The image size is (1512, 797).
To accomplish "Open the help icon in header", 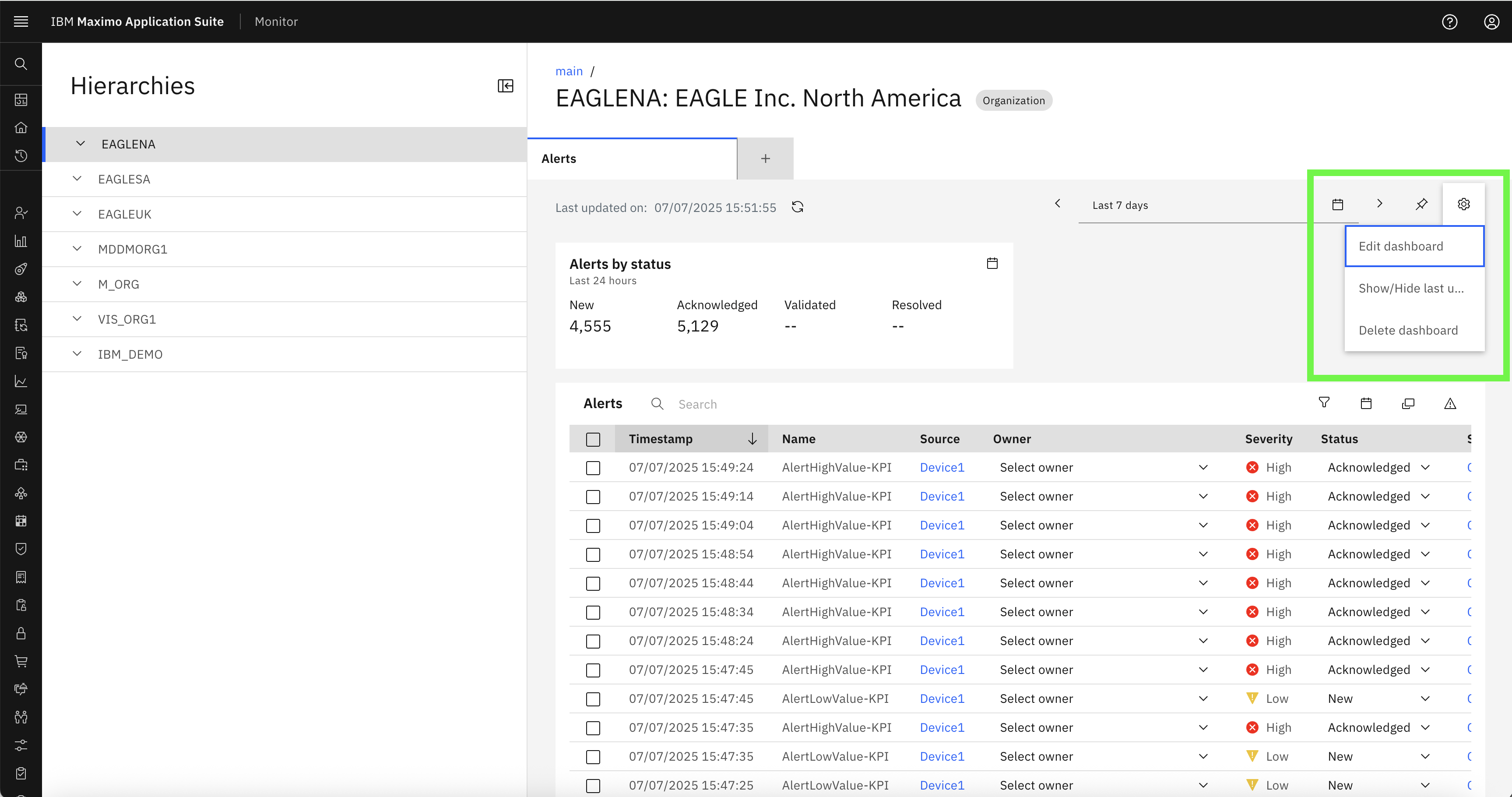I will [x=1449, y=22].
